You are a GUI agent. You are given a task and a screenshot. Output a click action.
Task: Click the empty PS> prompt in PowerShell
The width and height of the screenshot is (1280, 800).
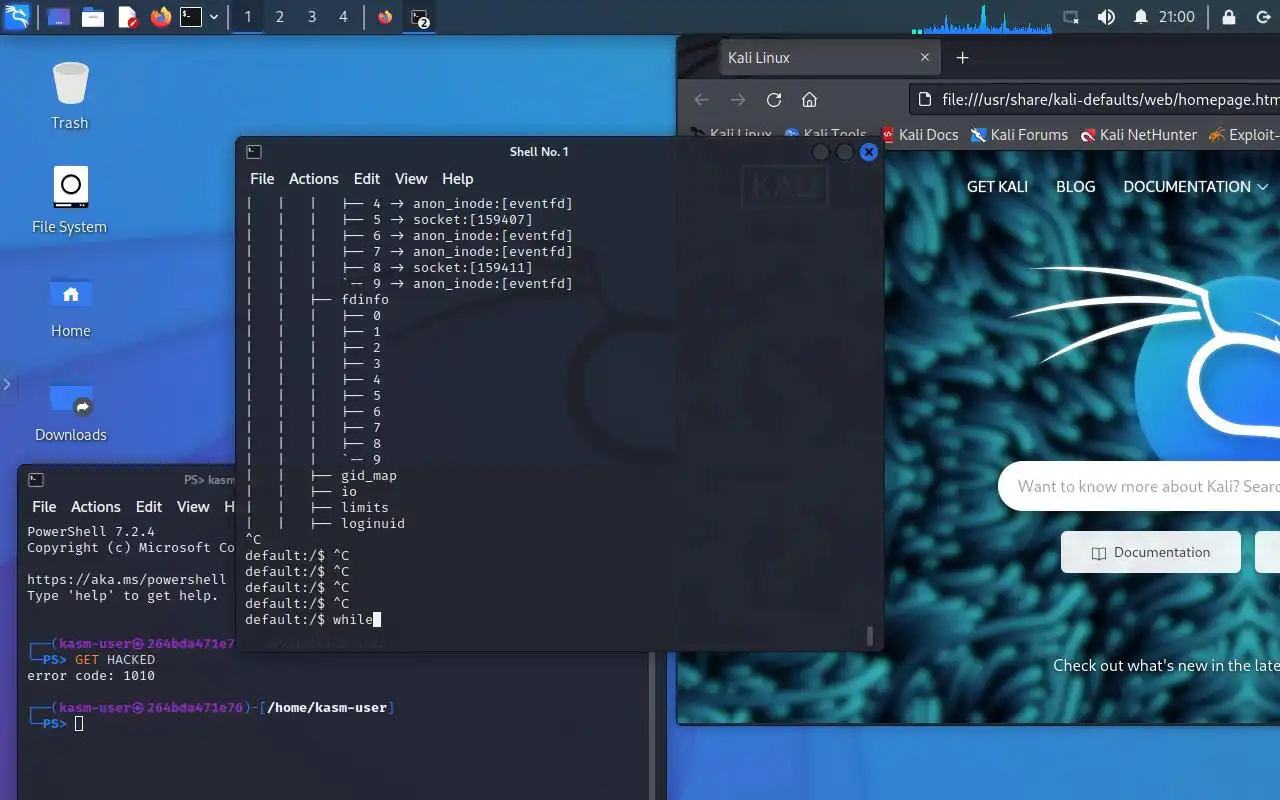56,723
